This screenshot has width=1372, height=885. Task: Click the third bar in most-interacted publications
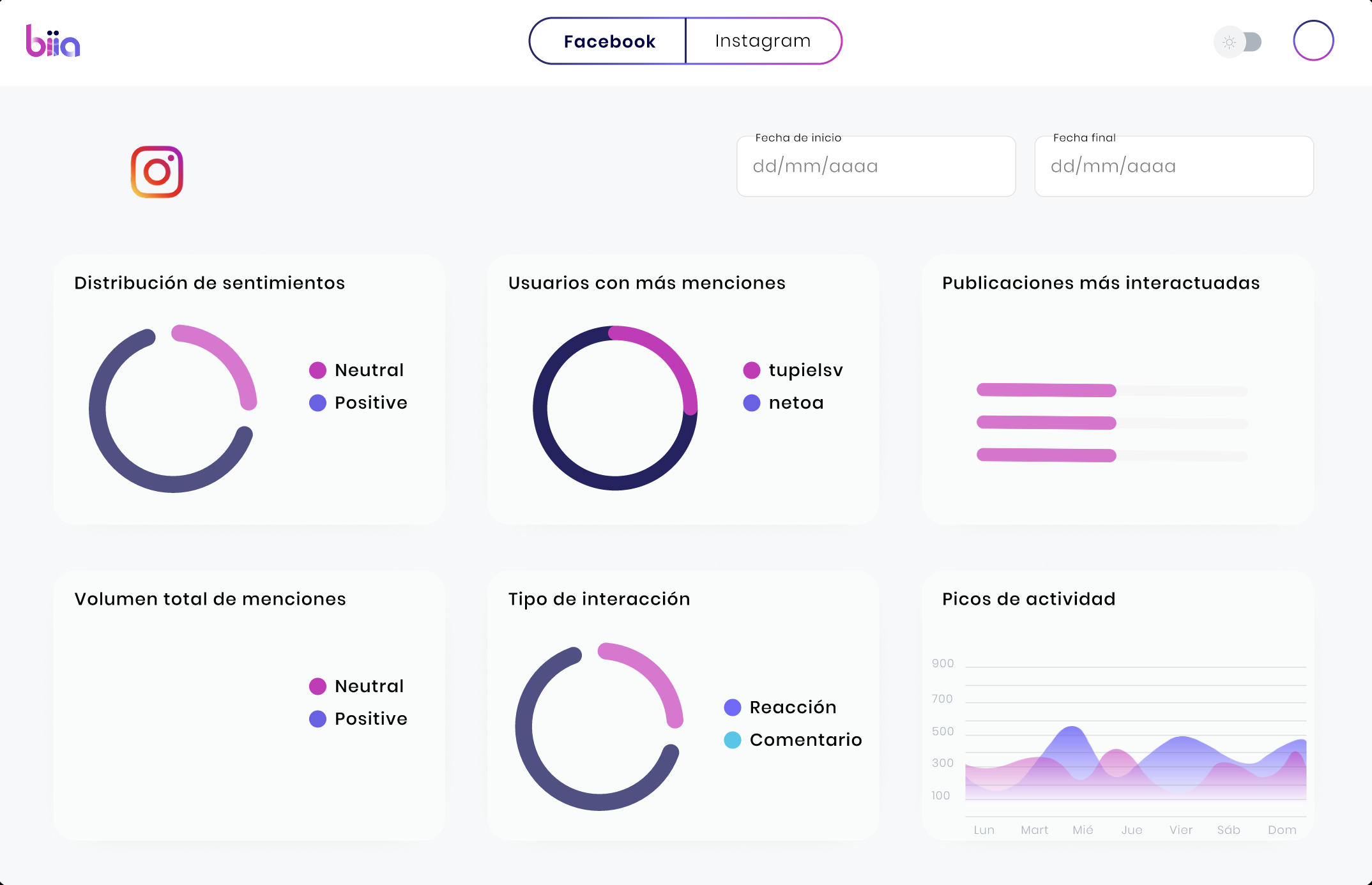1046,455
